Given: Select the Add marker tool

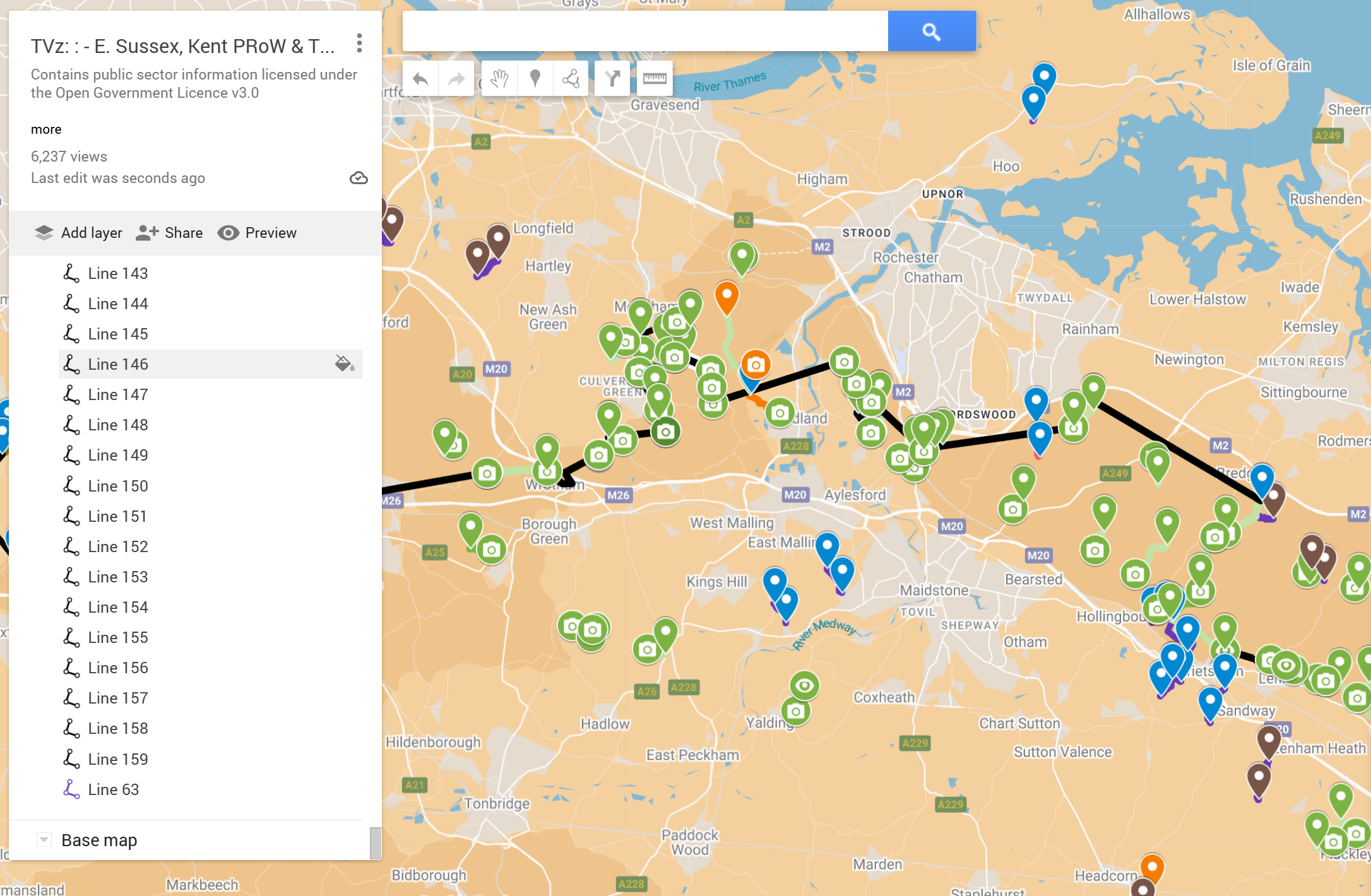Looking at the screenshot, I should (535, 79).
